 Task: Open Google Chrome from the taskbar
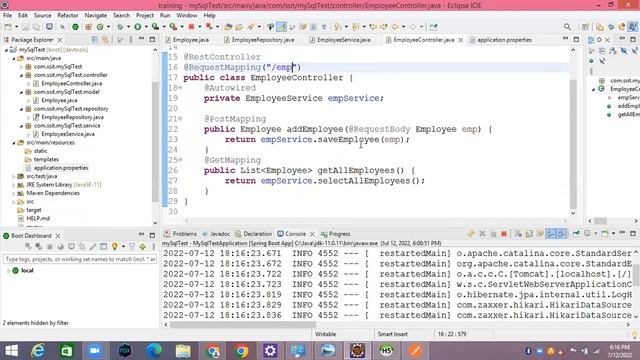[x=241, y=351]
